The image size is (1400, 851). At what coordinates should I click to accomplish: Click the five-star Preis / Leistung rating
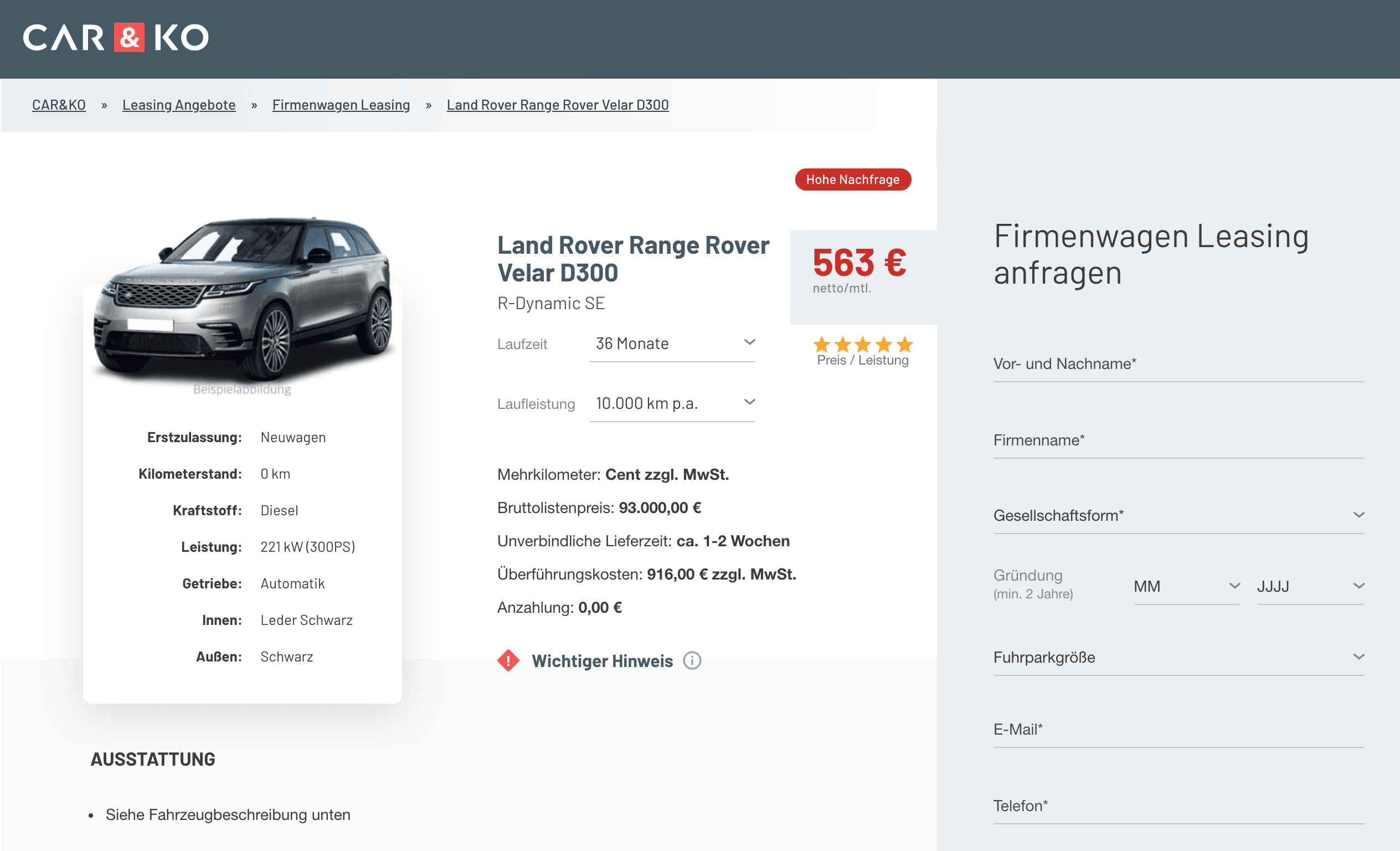(862, 345)
